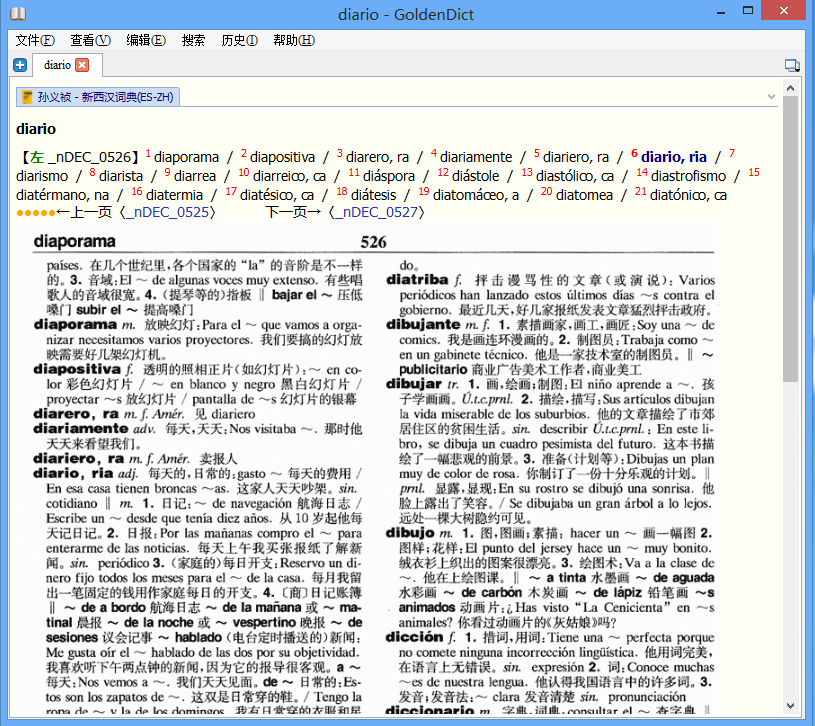
Task: Open the 查看(V) menu
Action: (90, 40)
